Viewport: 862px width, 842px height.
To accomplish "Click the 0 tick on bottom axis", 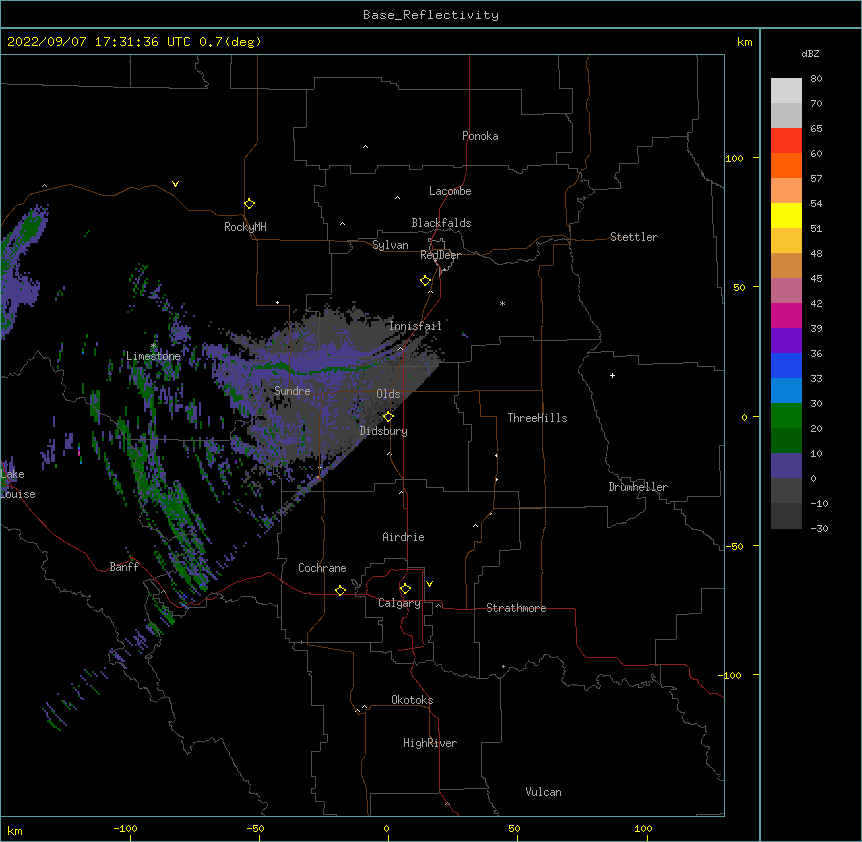I will pos(386,828).
